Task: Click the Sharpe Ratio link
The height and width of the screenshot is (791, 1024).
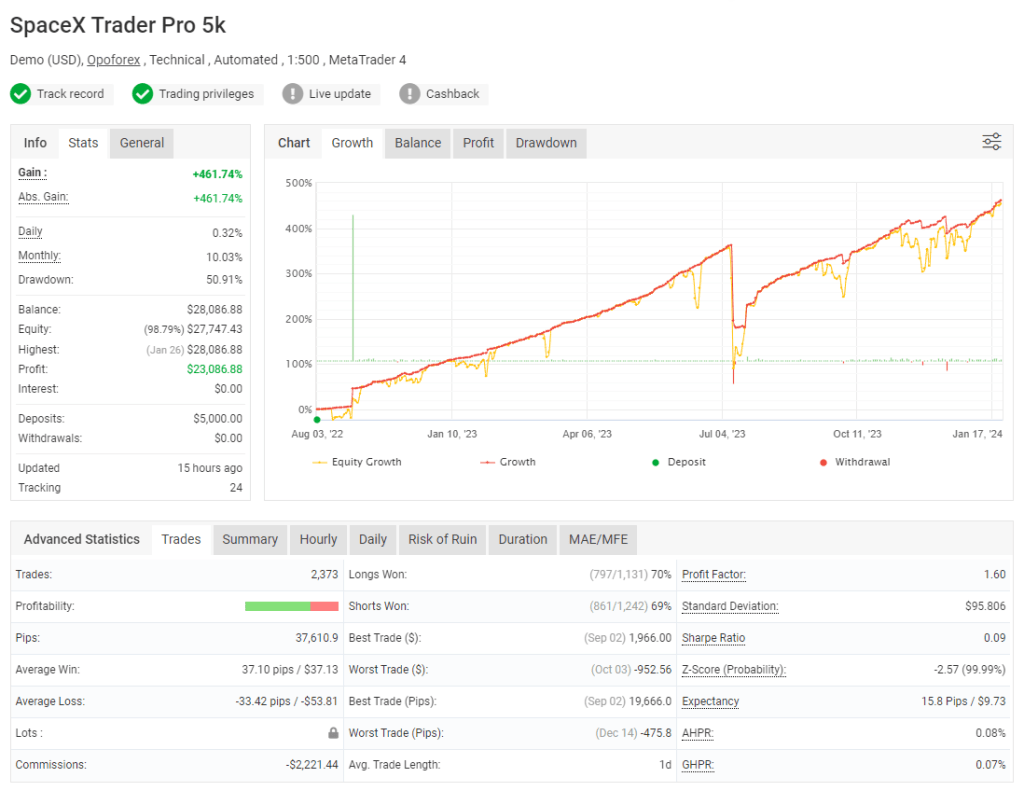Action: click(713, 638)
